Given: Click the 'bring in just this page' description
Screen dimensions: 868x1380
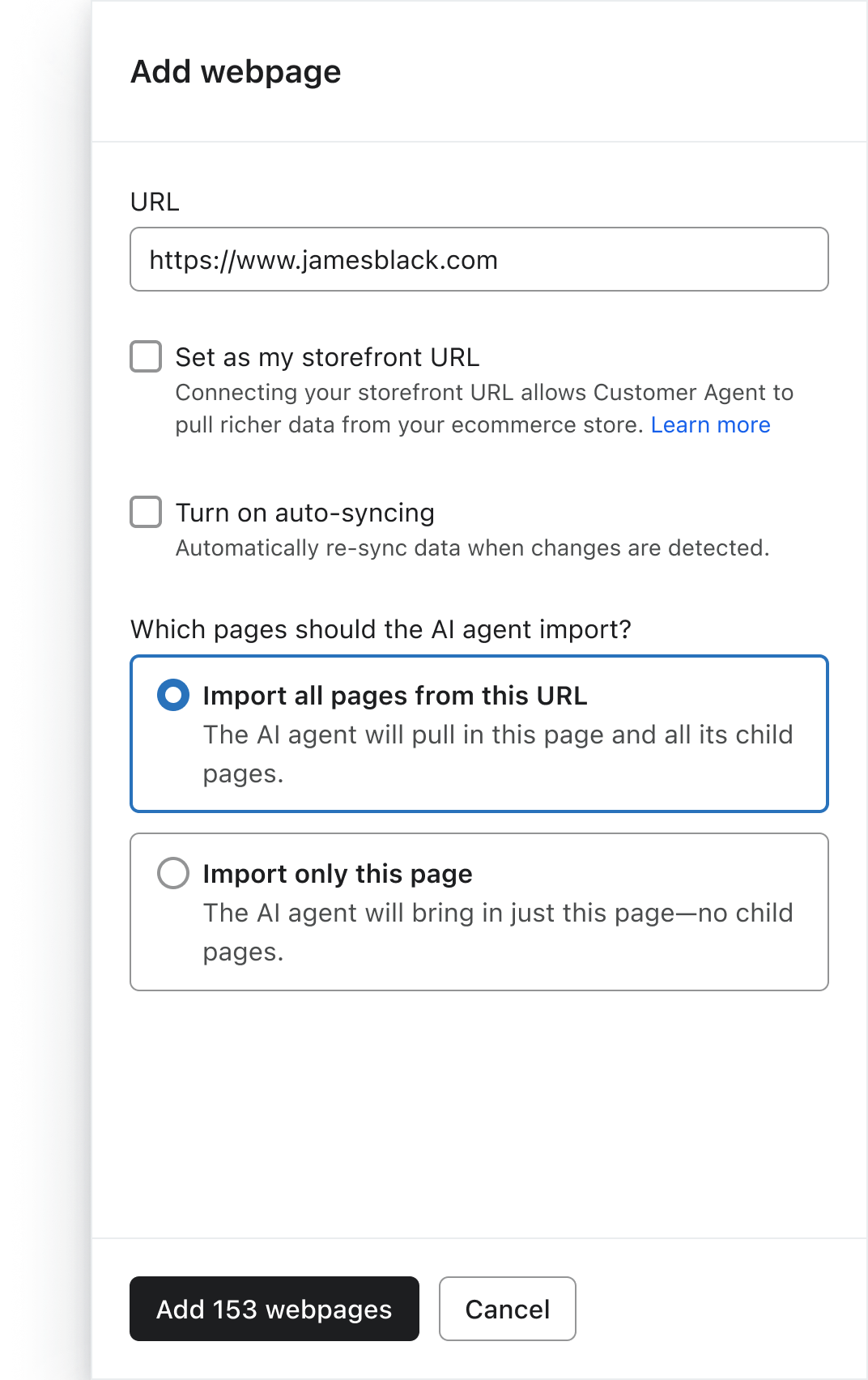Looking at the screenshot, I should [497, 914].
